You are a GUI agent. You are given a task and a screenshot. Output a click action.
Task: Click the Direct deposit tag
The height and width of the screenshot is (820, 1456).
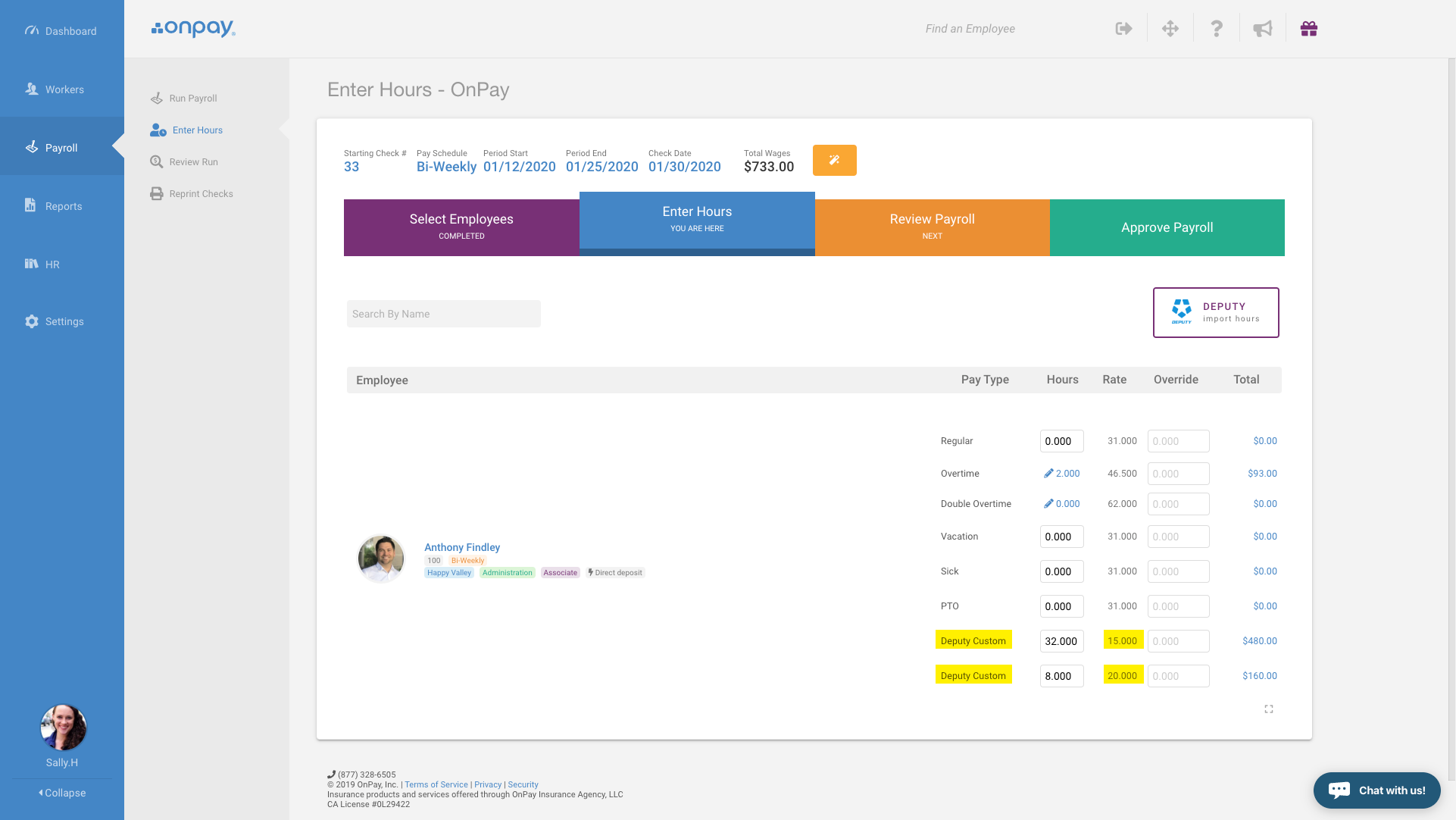point(615,573)
